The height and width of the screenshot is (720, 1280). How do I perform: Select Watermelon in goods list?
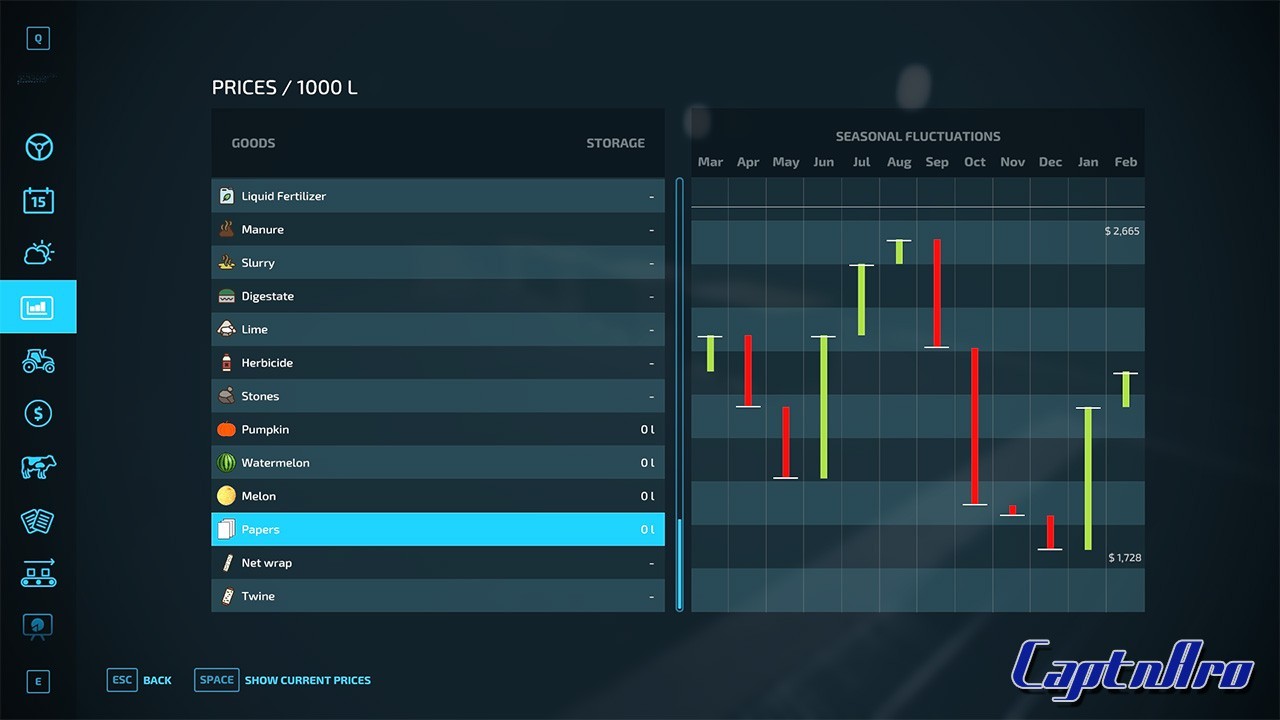click(x=438, y=463)
